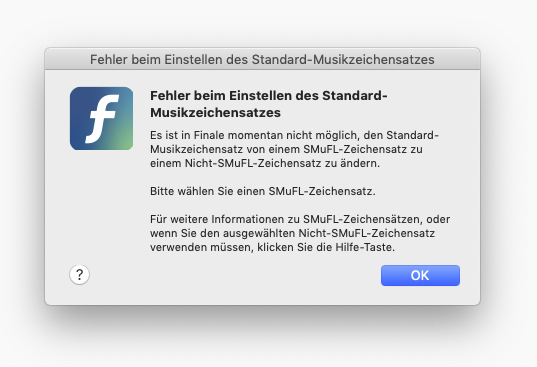Click the word 'oder' in the last paragraph
The width and height of the screenshot is (537, 367).
click(x=438, y=219)
